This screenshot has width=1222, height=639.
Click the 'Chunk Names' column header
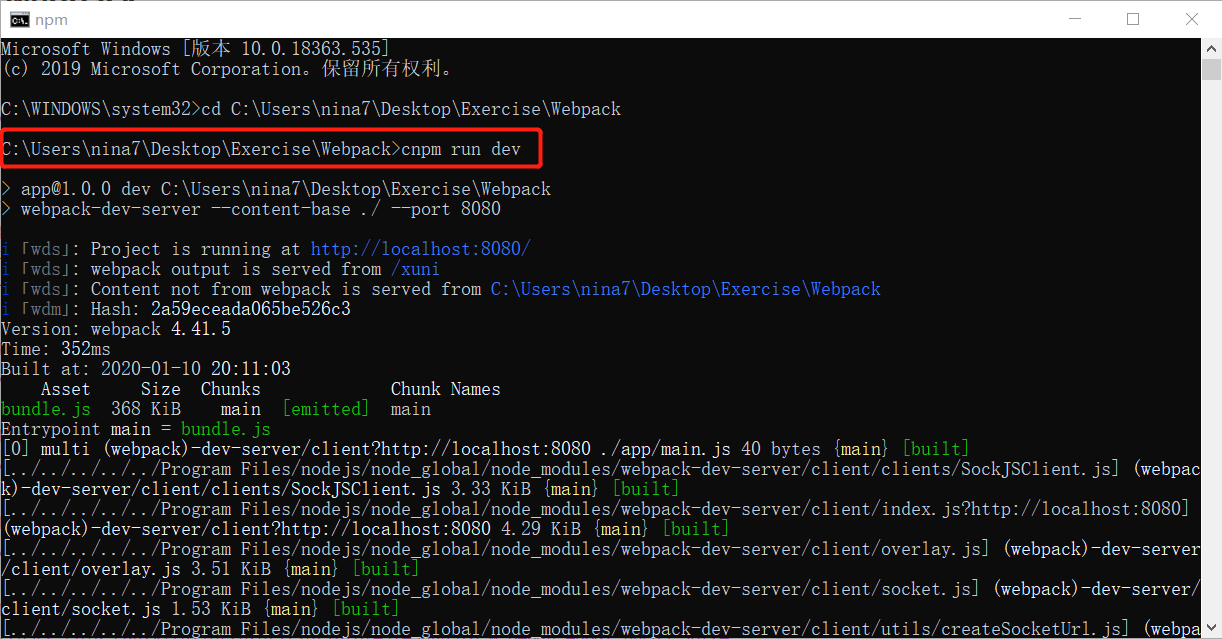click(x=446, y=389)
